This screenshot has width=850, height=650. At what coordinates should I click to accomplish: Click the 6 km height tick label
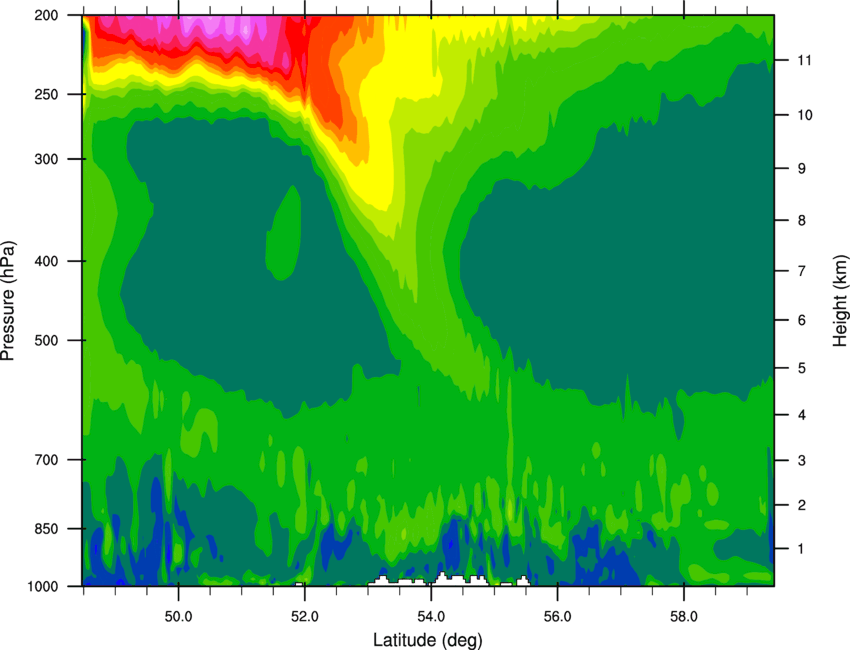[802, 320]
